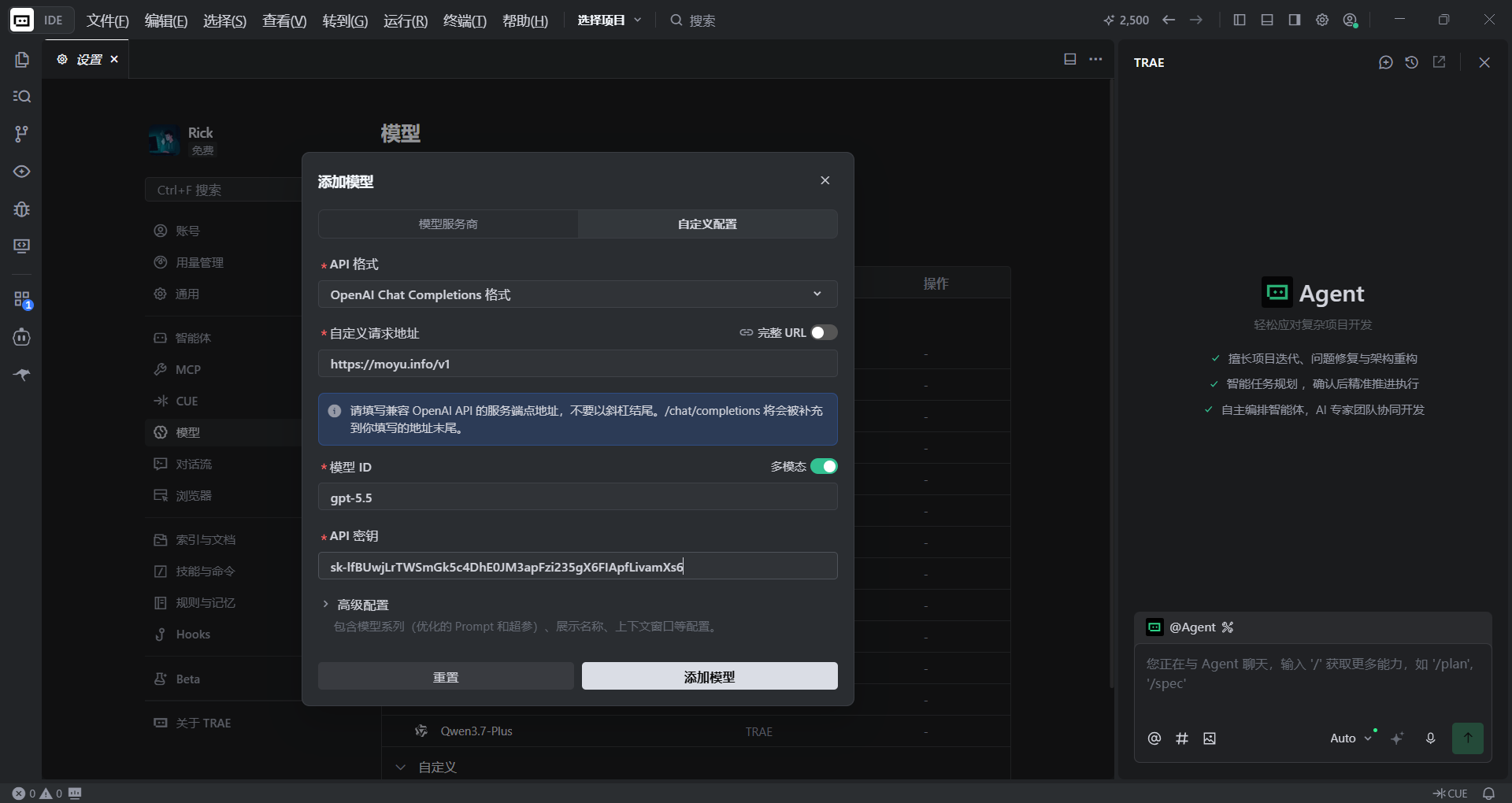Open the Run and Debug bug icon
Screen dimensions: 1512x803
[x=22, y=209]
